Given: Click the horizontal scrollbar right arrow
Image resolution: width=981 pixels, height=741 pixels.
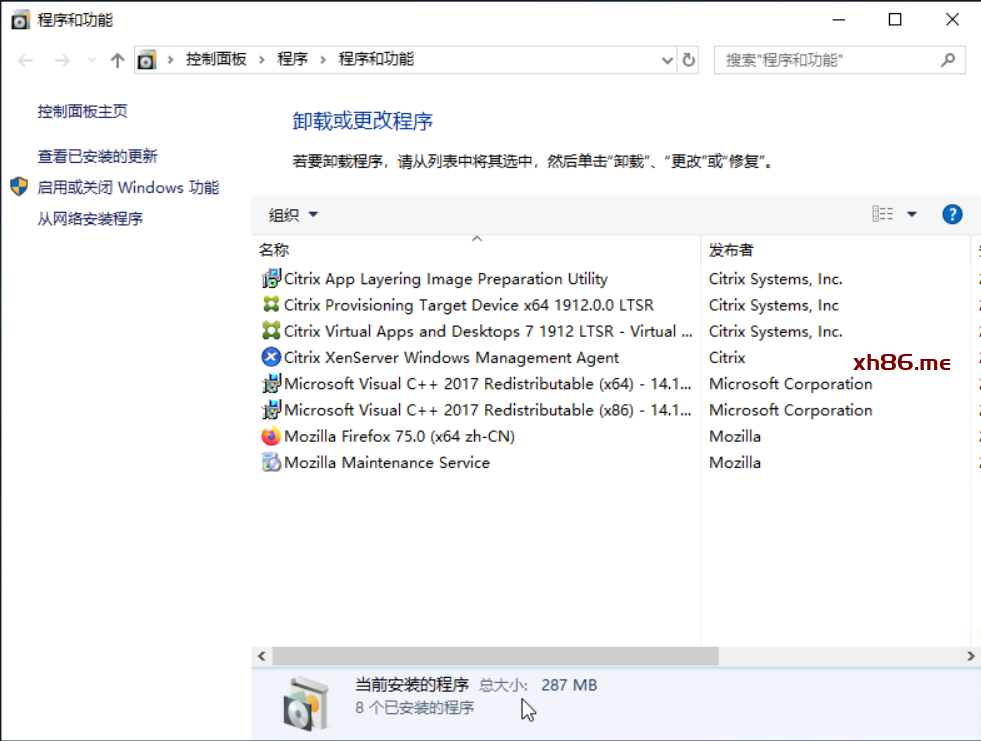Looking at the screenshot, I should tap(971, 656).
